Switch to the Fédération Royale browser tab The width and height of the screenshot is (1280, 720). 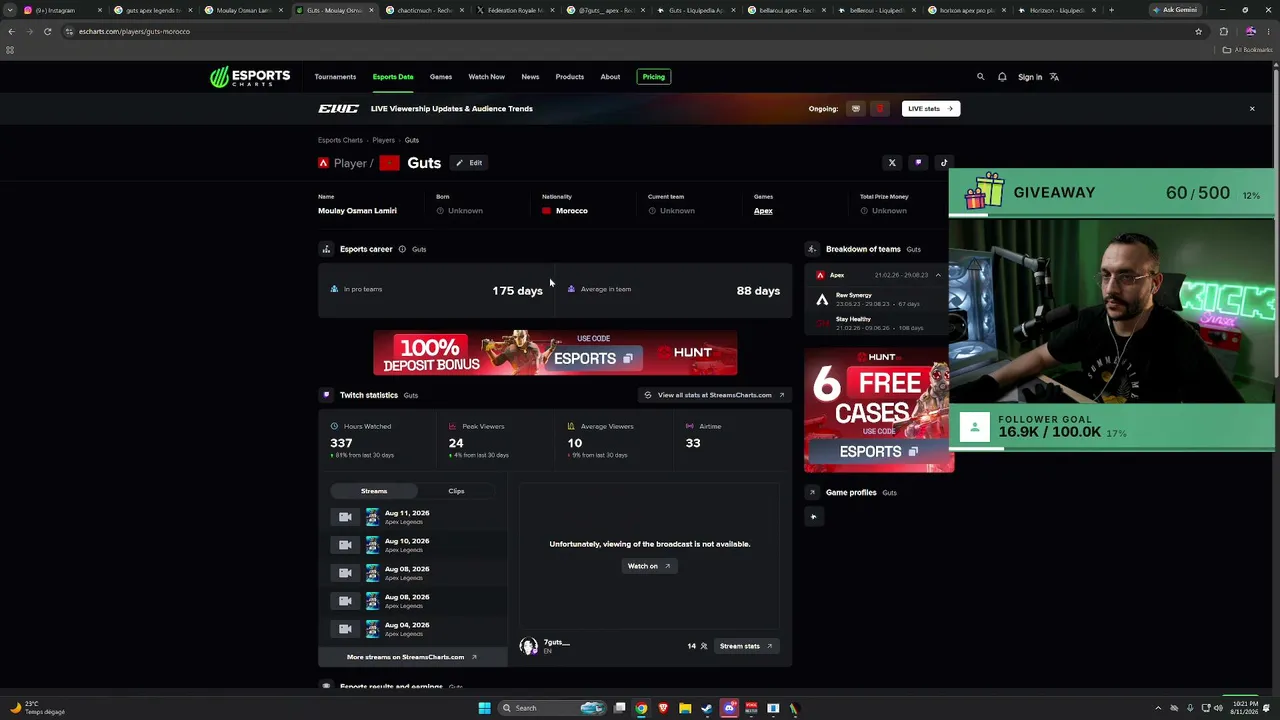click(x=516, y=10)
